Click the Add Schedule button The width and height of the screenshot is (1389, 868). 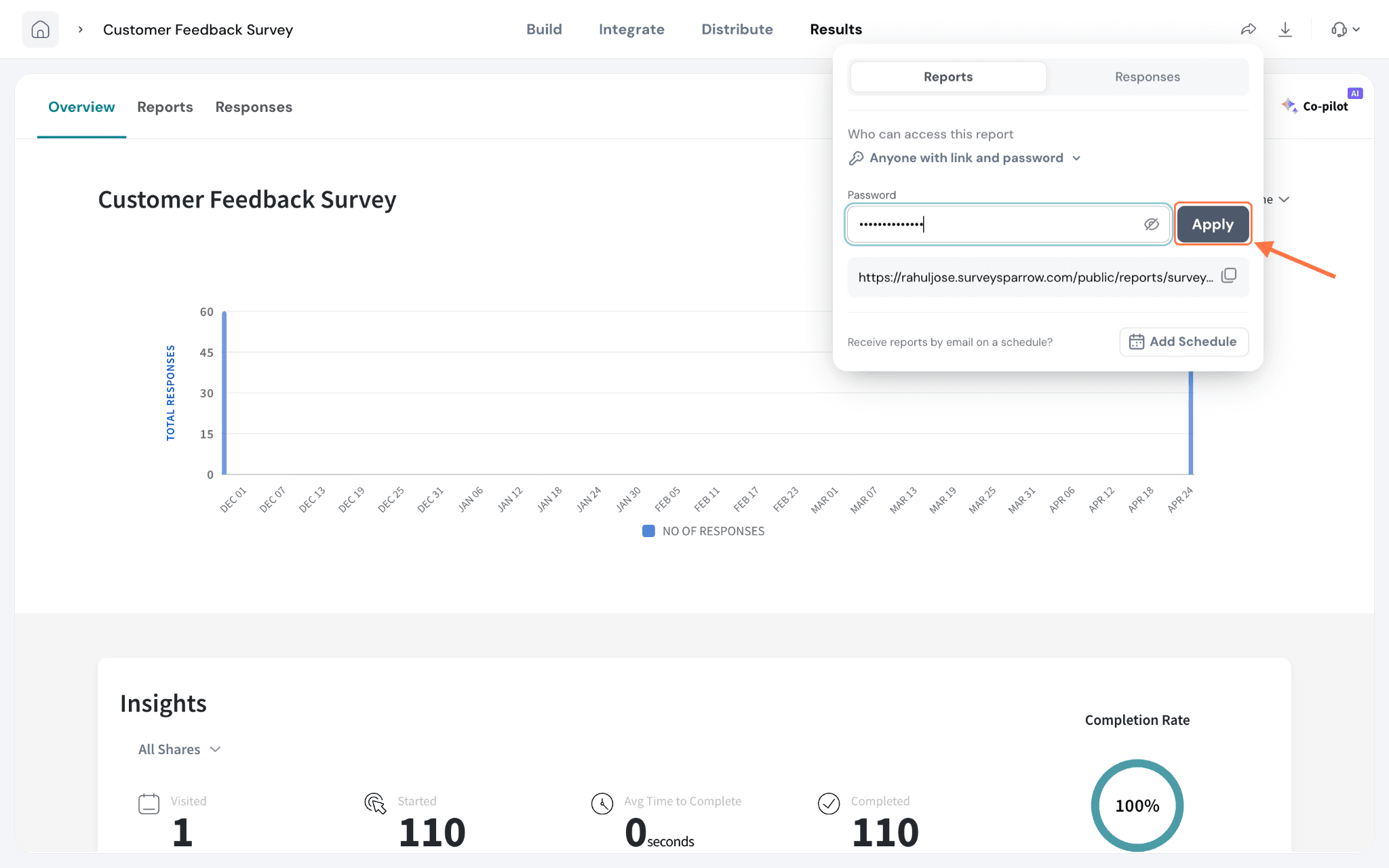[x=1183, y=342]
